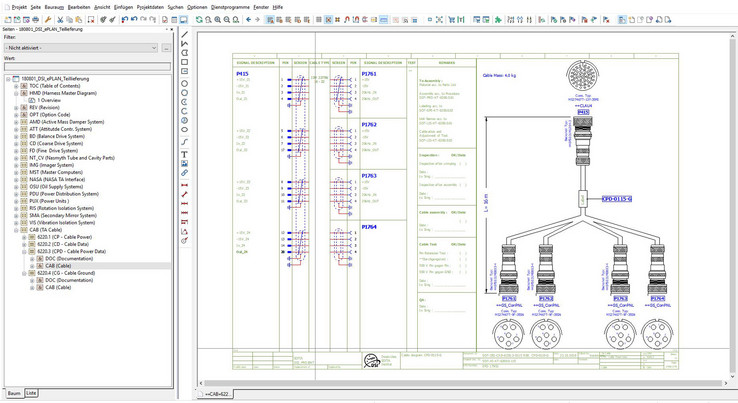Click the zoom in magnifier icon
The width and height of the screenshot is (738, 403).
point(218,19)
